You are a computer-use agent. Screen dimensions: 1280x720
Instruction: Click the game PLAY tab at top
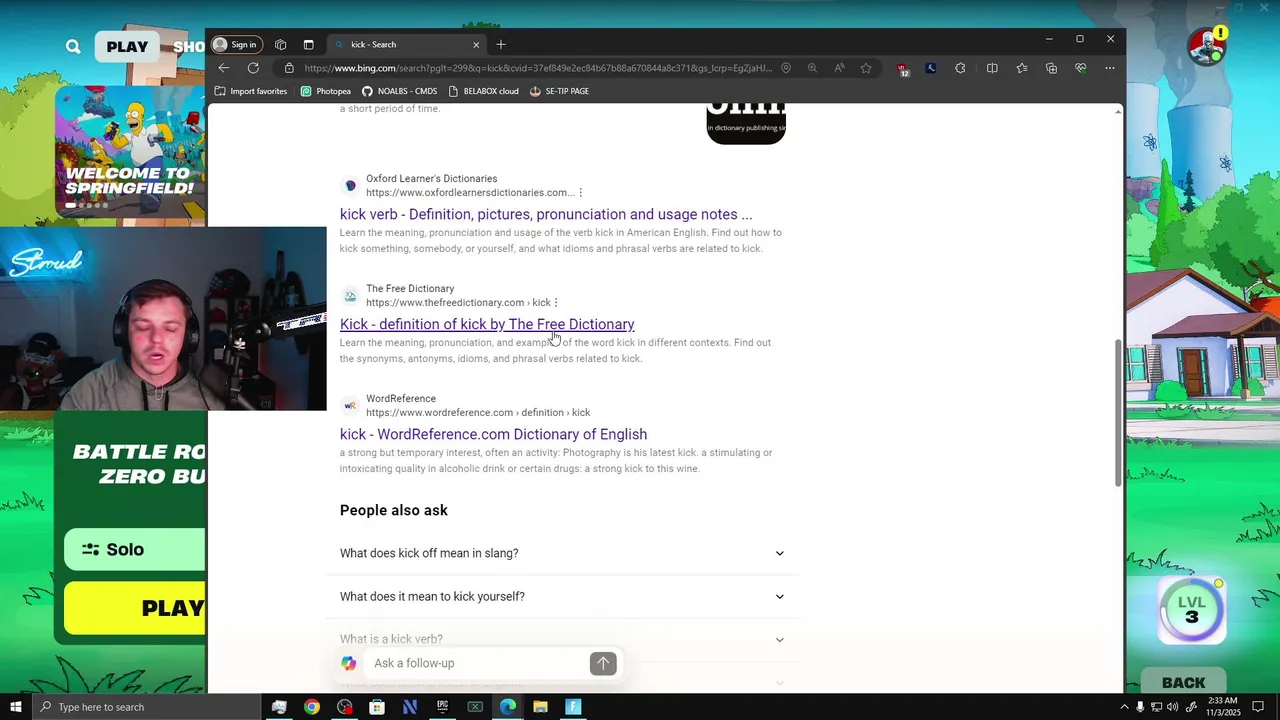pyautogui.click(x=127, y=46)
